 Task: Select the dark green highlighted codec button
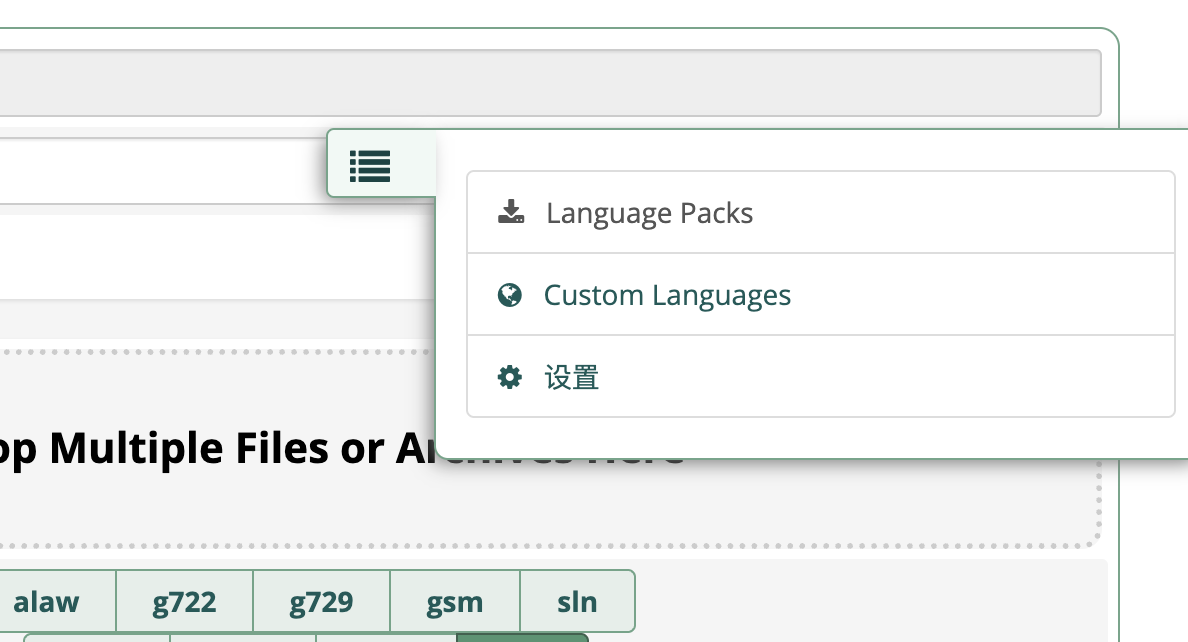click(523, 638)
